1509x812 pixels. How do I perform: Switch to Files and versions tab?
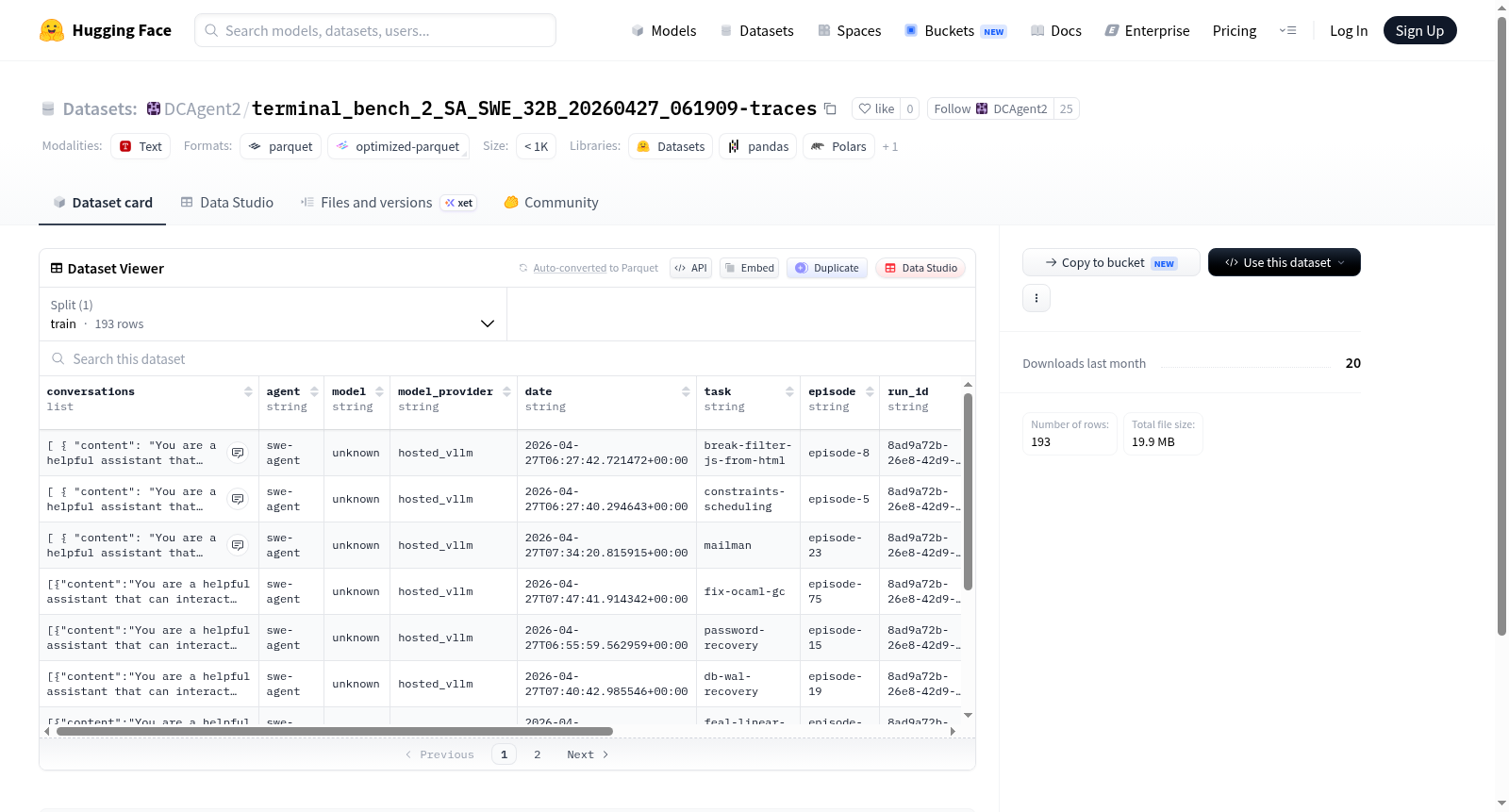click(388, 202)
